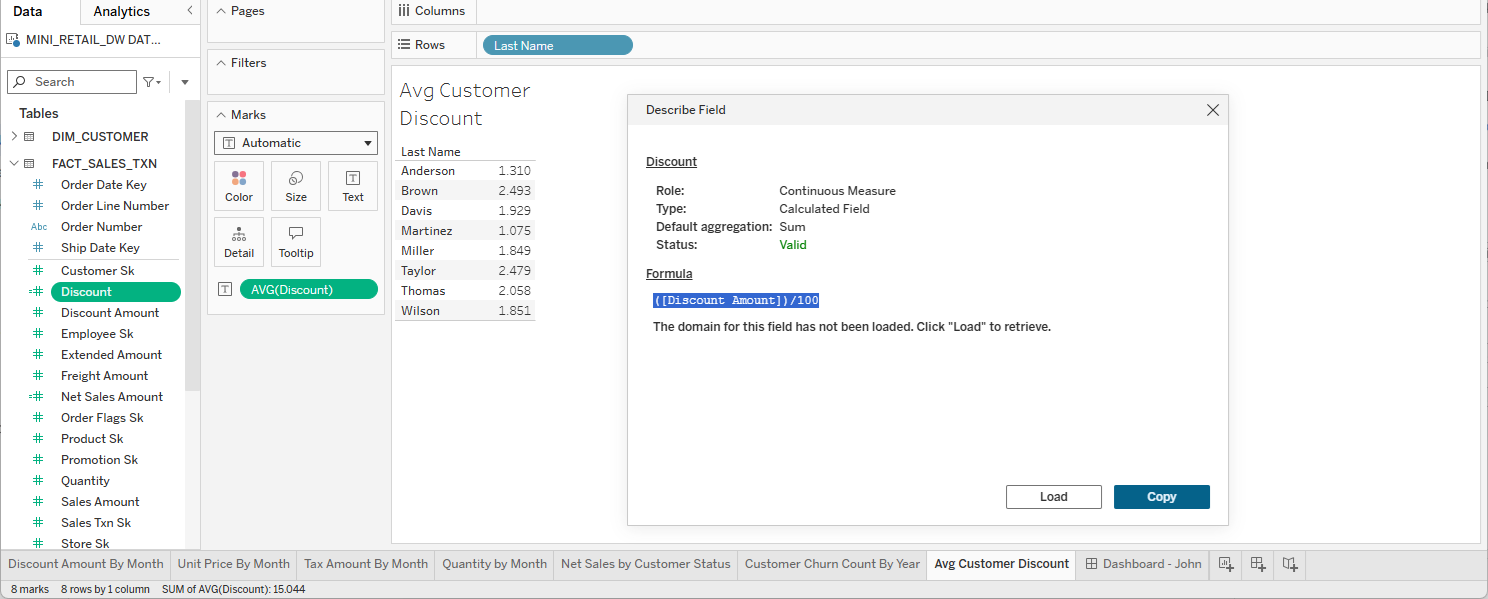This screenshot has width=1488, height=599.
Task: Collapse the Pages shelf chevron
Action: pyautogui.click(x=220, y=11)
